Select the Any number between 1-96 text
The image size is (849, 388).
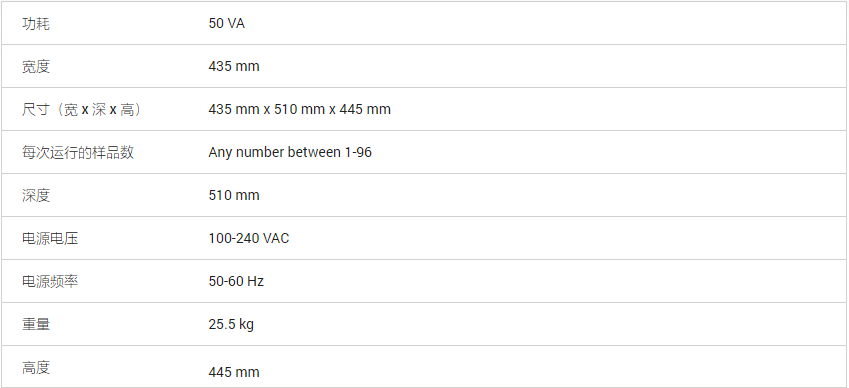pyautogui.click(x=290, y=153)
